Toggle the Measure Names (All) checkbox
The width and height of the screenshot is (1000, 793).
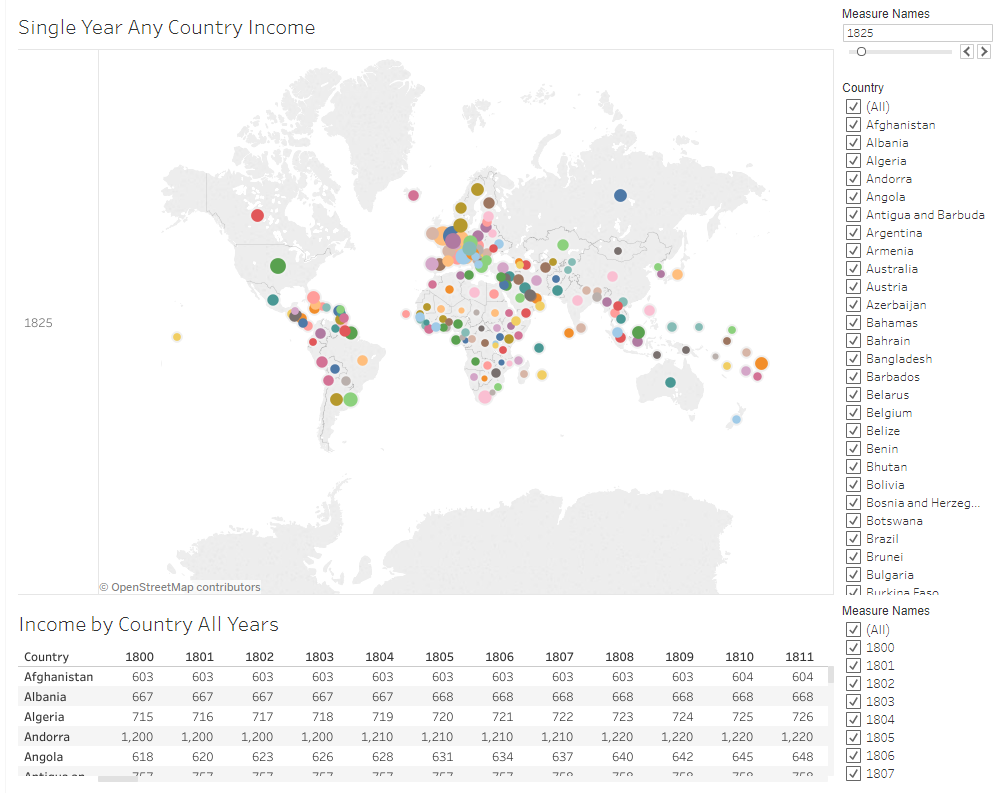pyautogui.click(x=853, y=630)
